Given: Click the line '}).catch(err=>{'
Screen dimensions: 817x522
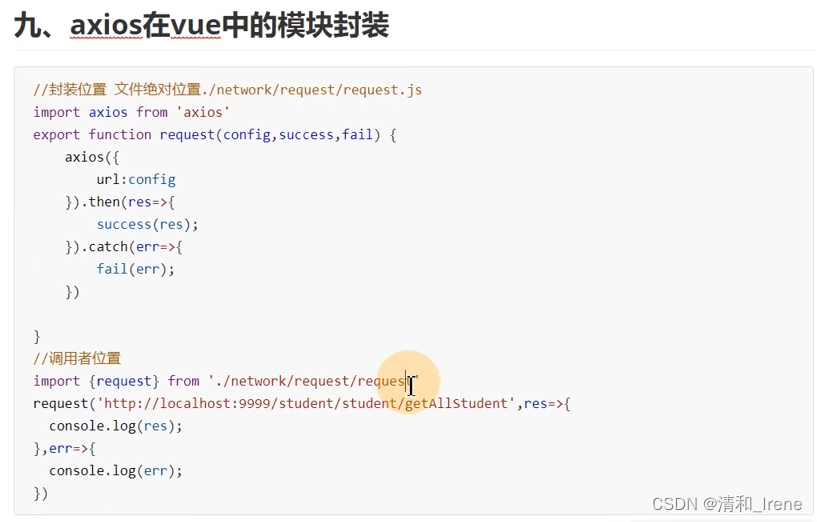Looking at the screenshot, I should point(123,246).
